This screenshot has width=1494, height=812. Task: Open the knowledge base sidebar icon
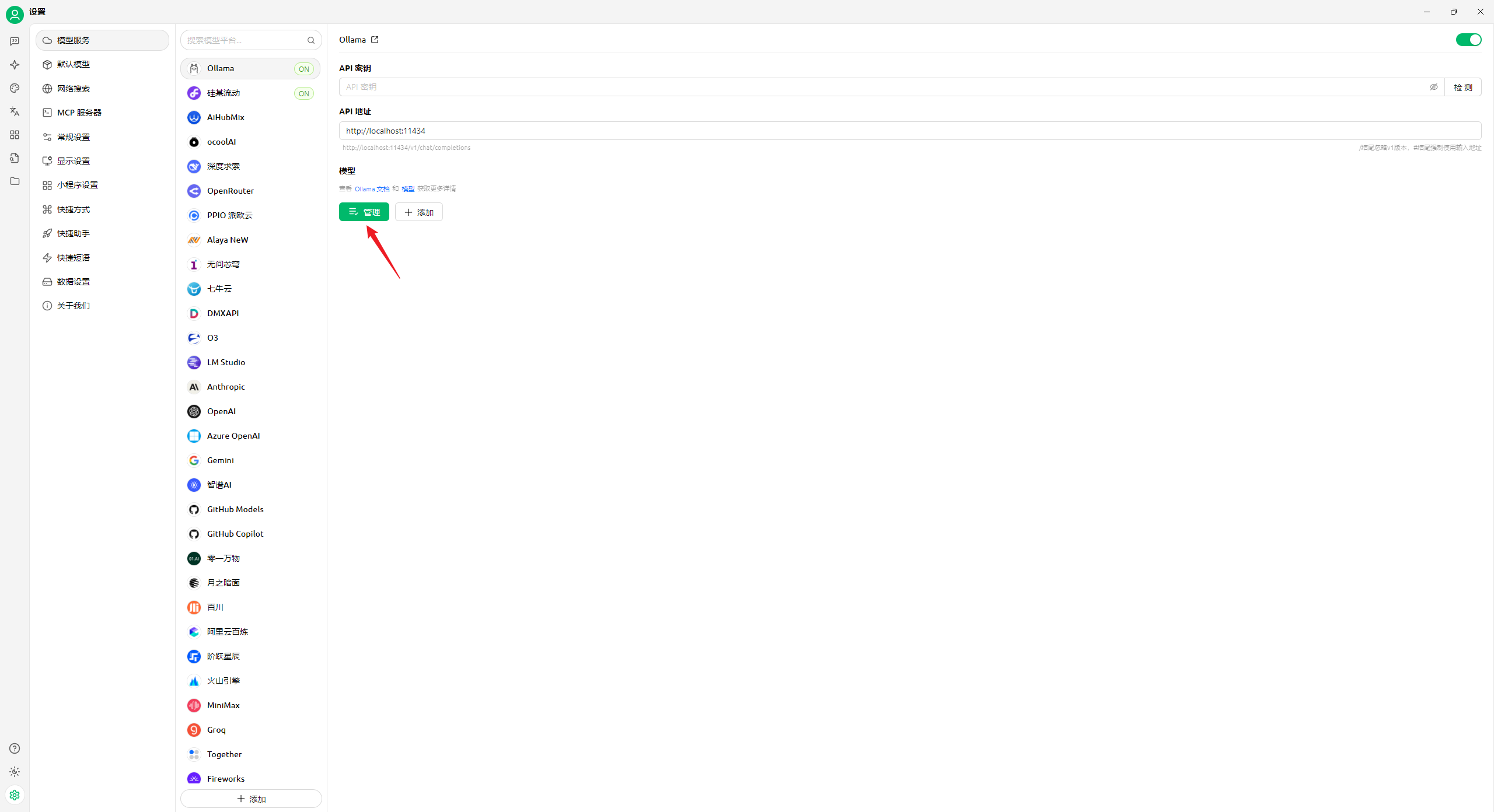tap(15, 158)
